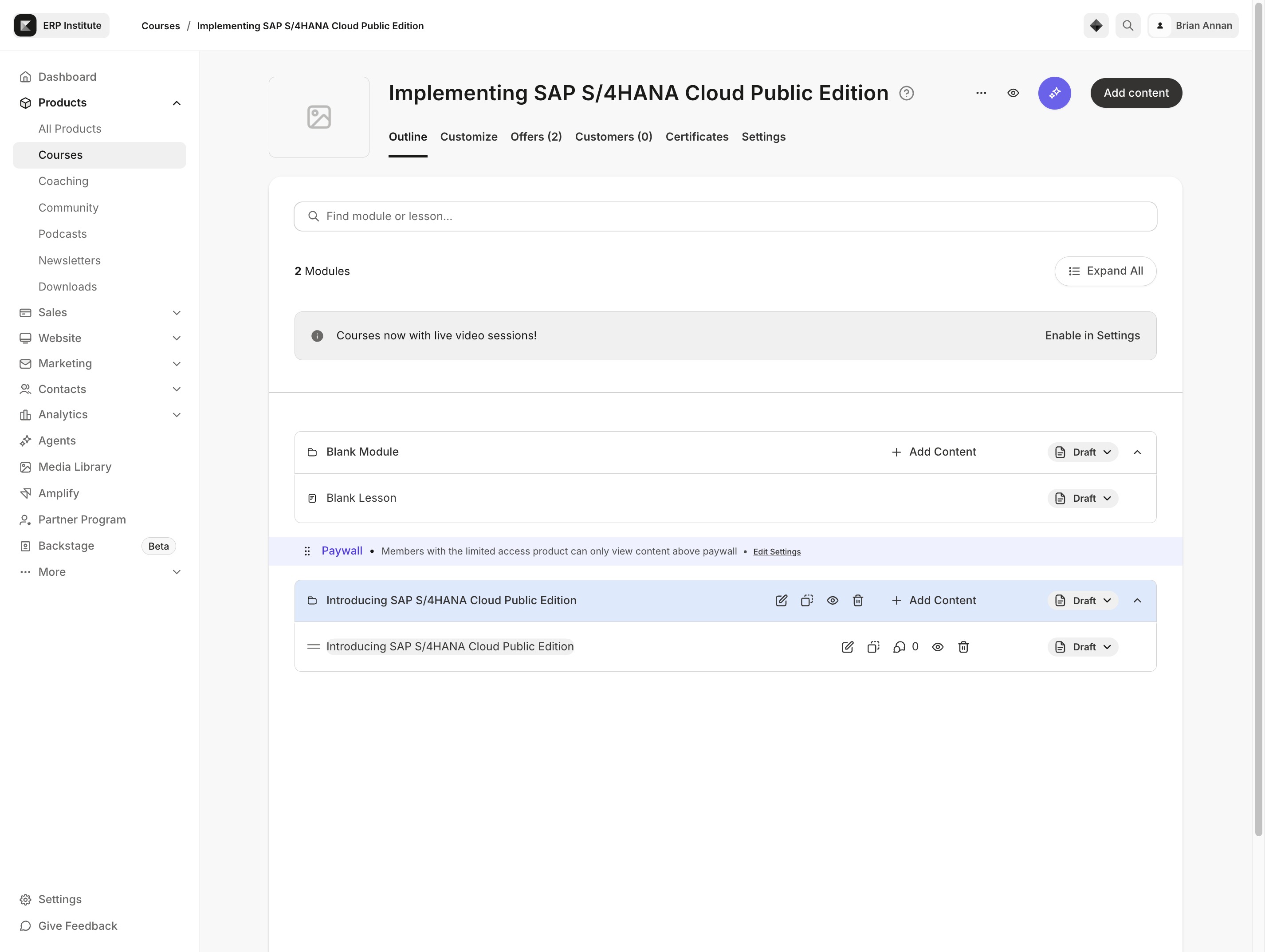Image resolution: width=1265 pixels, height=952 pixels.
Task: Open global search magnifier icon
Action: coord(1128,25)
